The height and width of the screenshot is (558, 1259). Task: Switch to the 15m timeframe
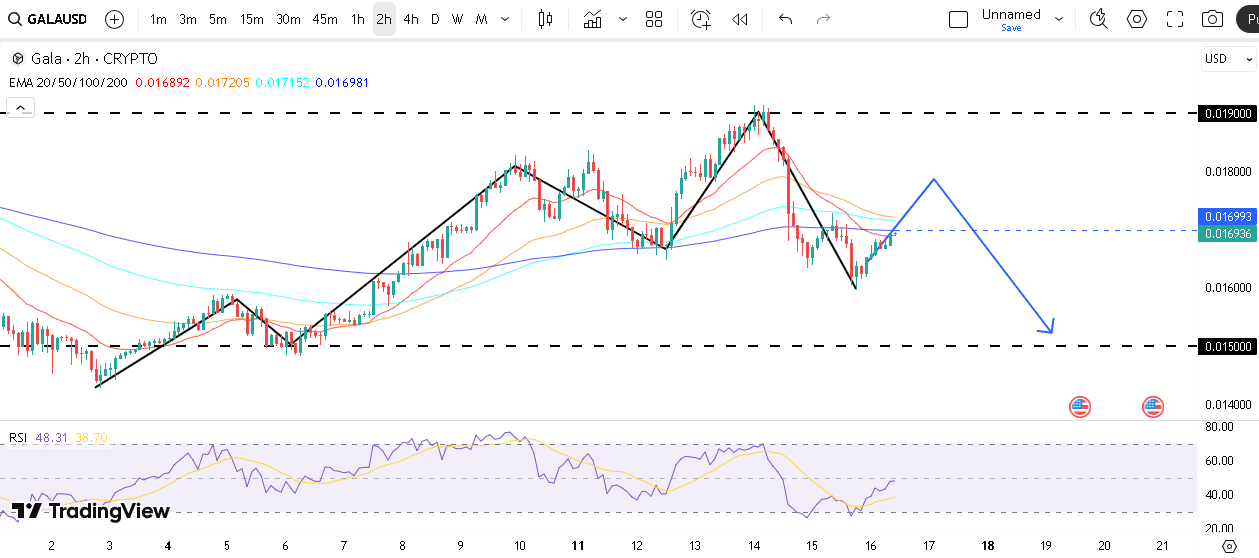tap(252, 19)
